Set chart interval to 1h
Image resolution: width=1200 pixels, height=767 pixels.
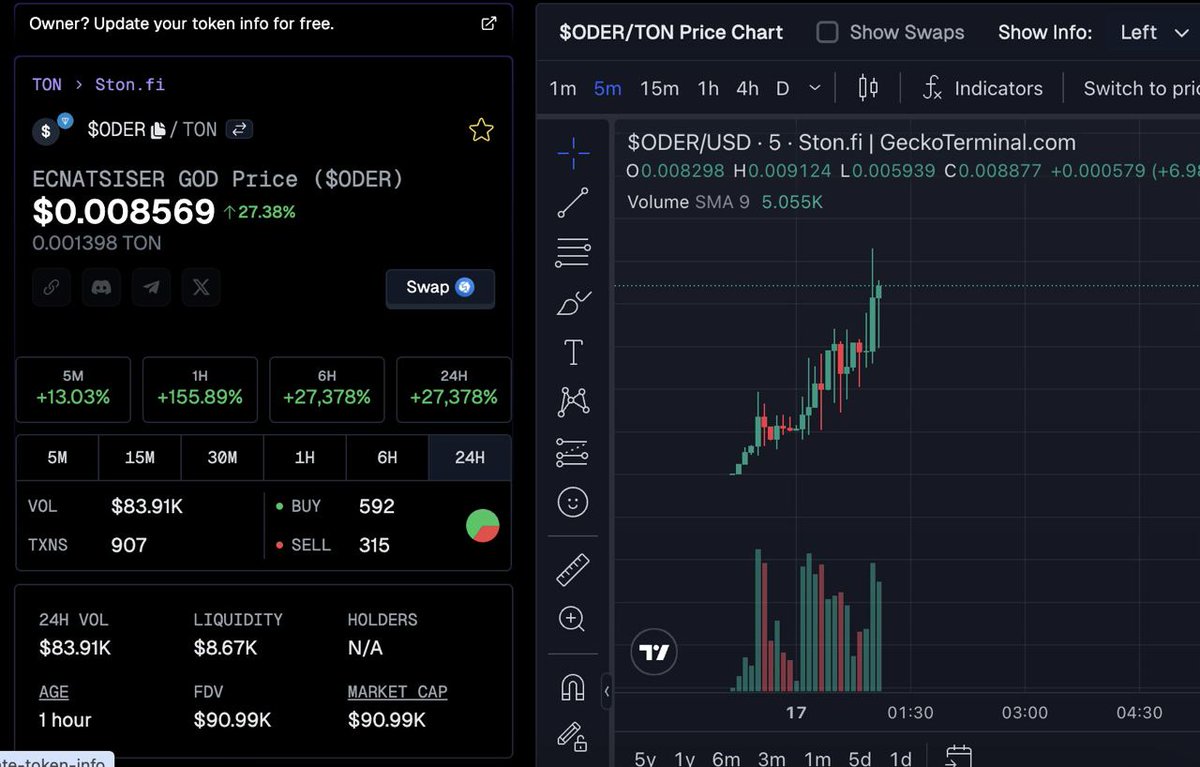pyautogui.click(x=708, y=88)
